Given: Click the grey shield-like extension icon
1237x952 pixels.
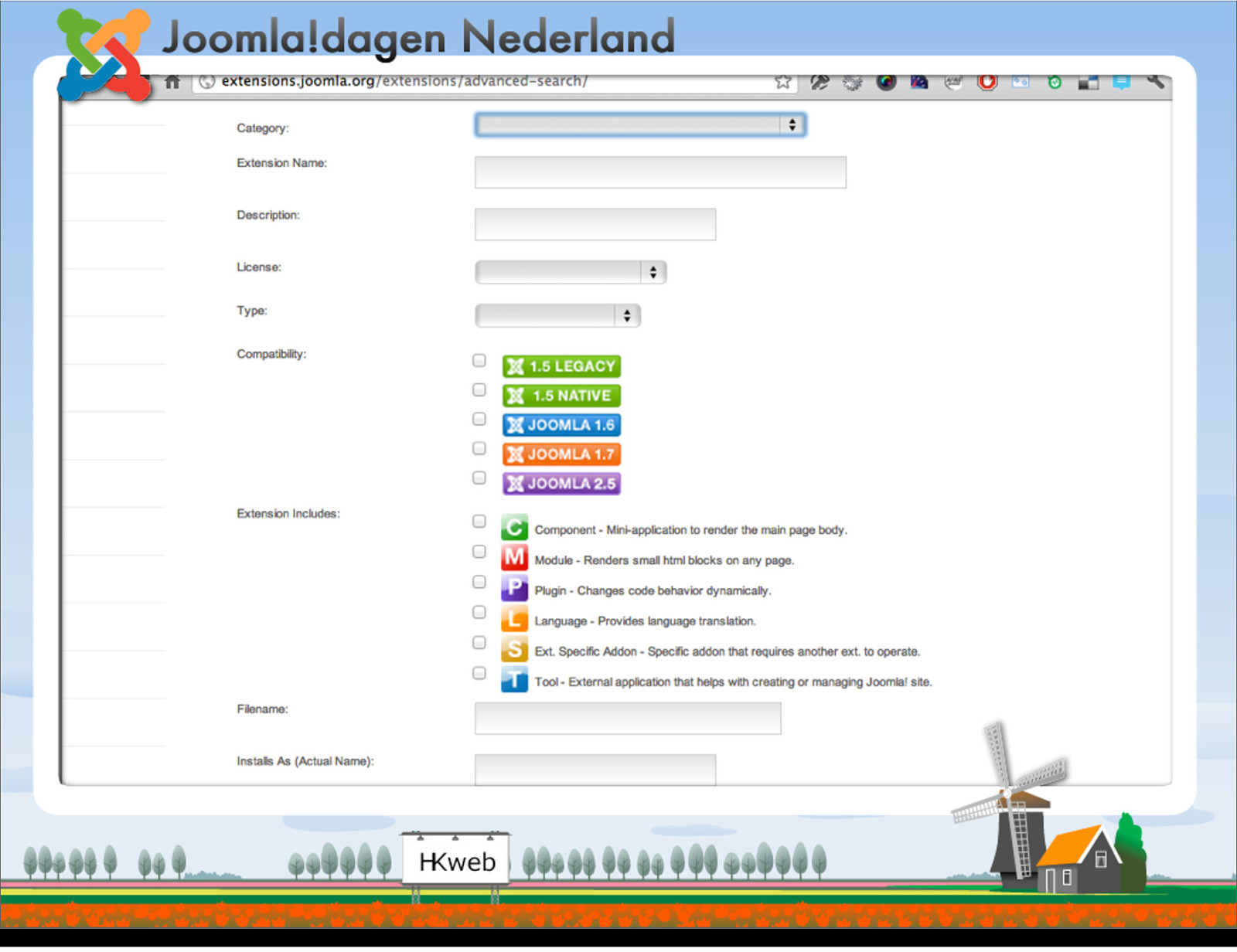Looking at the screenshot, I should tap(954, 82).
